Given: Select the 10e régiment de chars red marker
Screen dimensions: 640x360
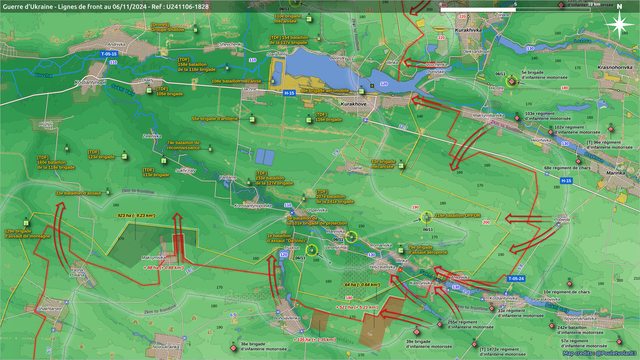Looking at the screenshot, I should click(x=569, y=284).
